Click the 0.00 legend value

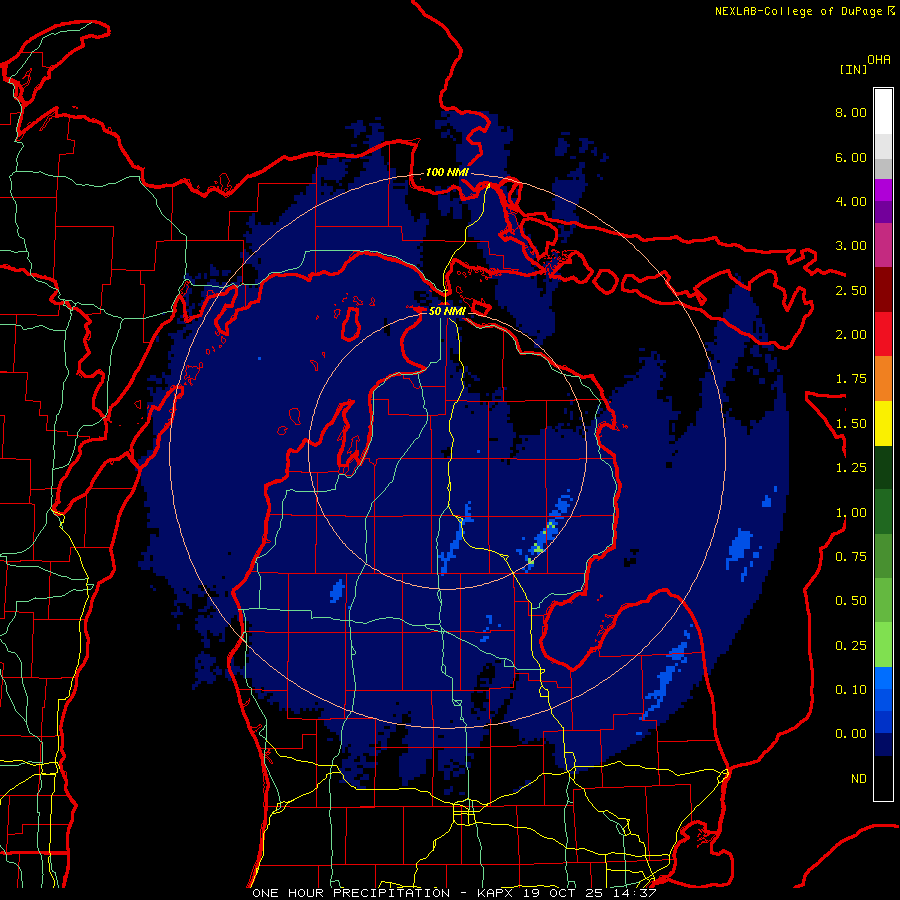(851, 734)
